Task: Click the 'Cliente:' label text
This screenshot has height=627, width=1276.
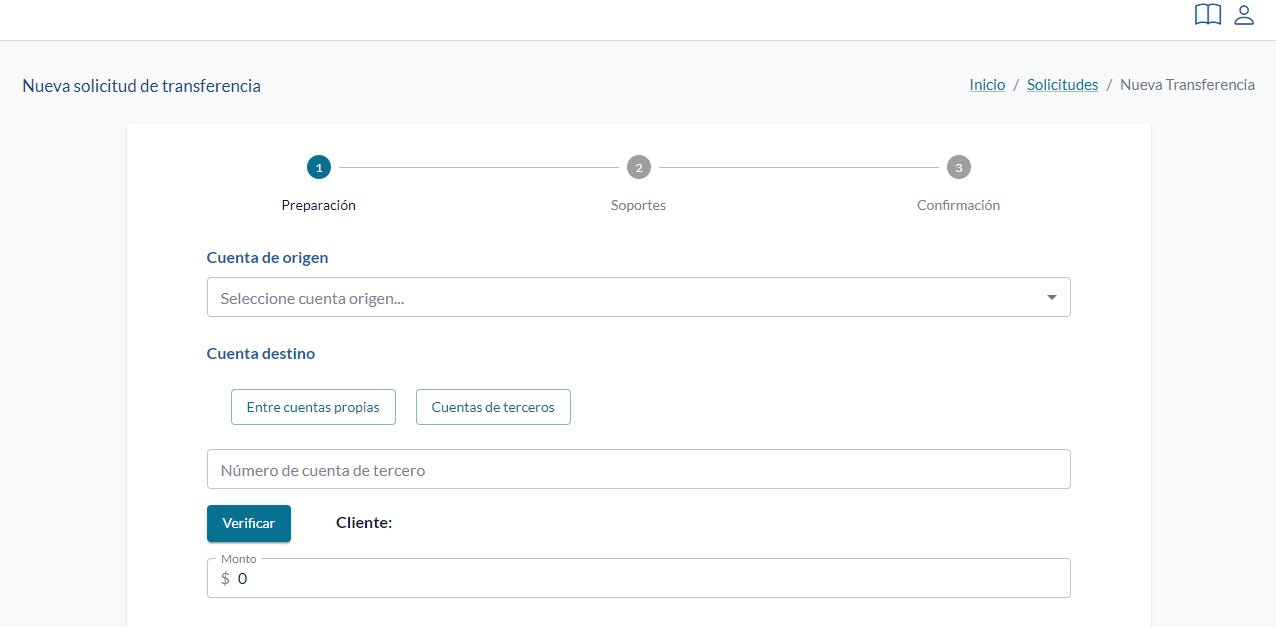Action: [364, 522]
